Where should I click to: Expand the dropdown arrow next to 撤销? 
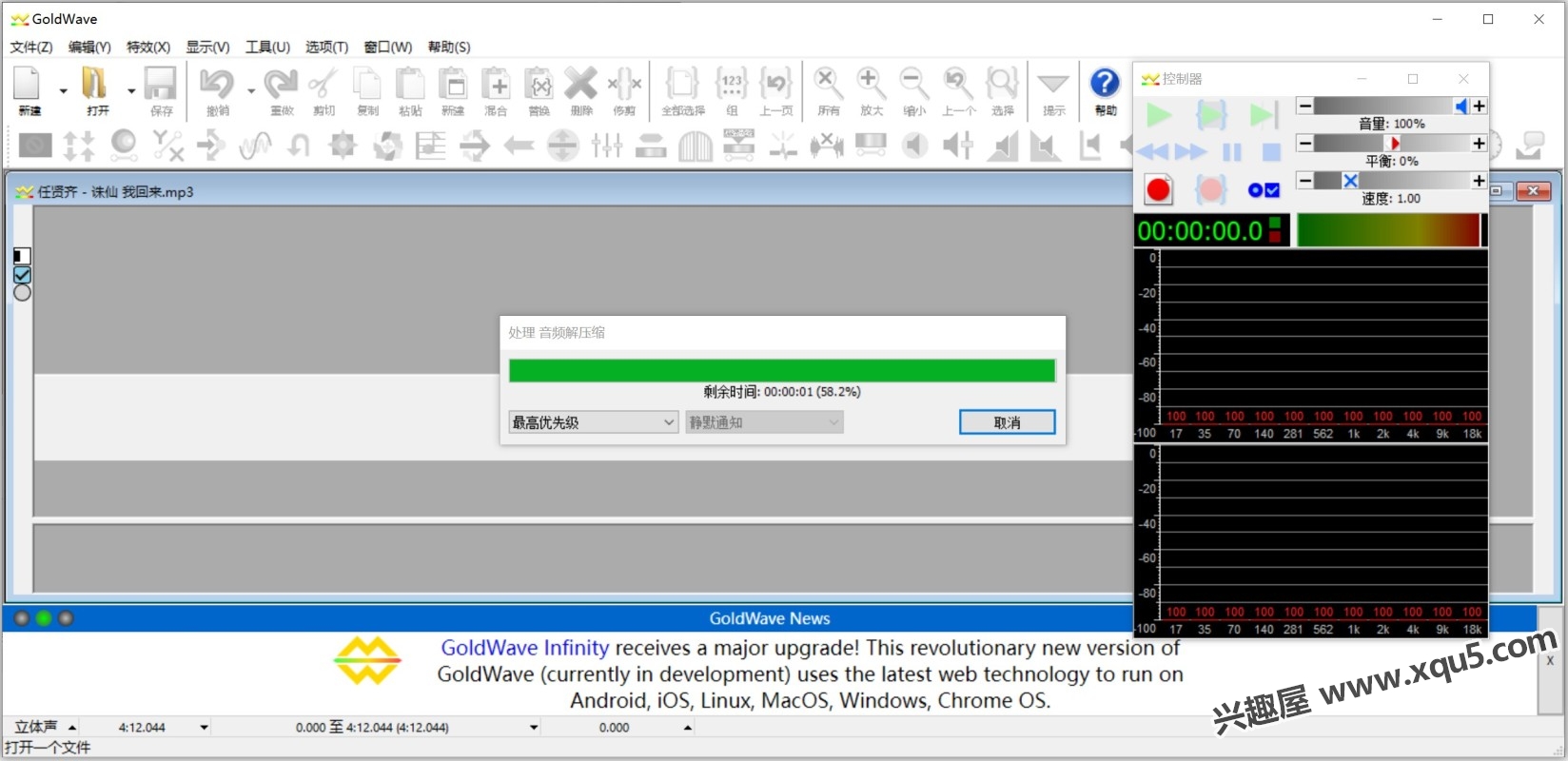point(251,91)
